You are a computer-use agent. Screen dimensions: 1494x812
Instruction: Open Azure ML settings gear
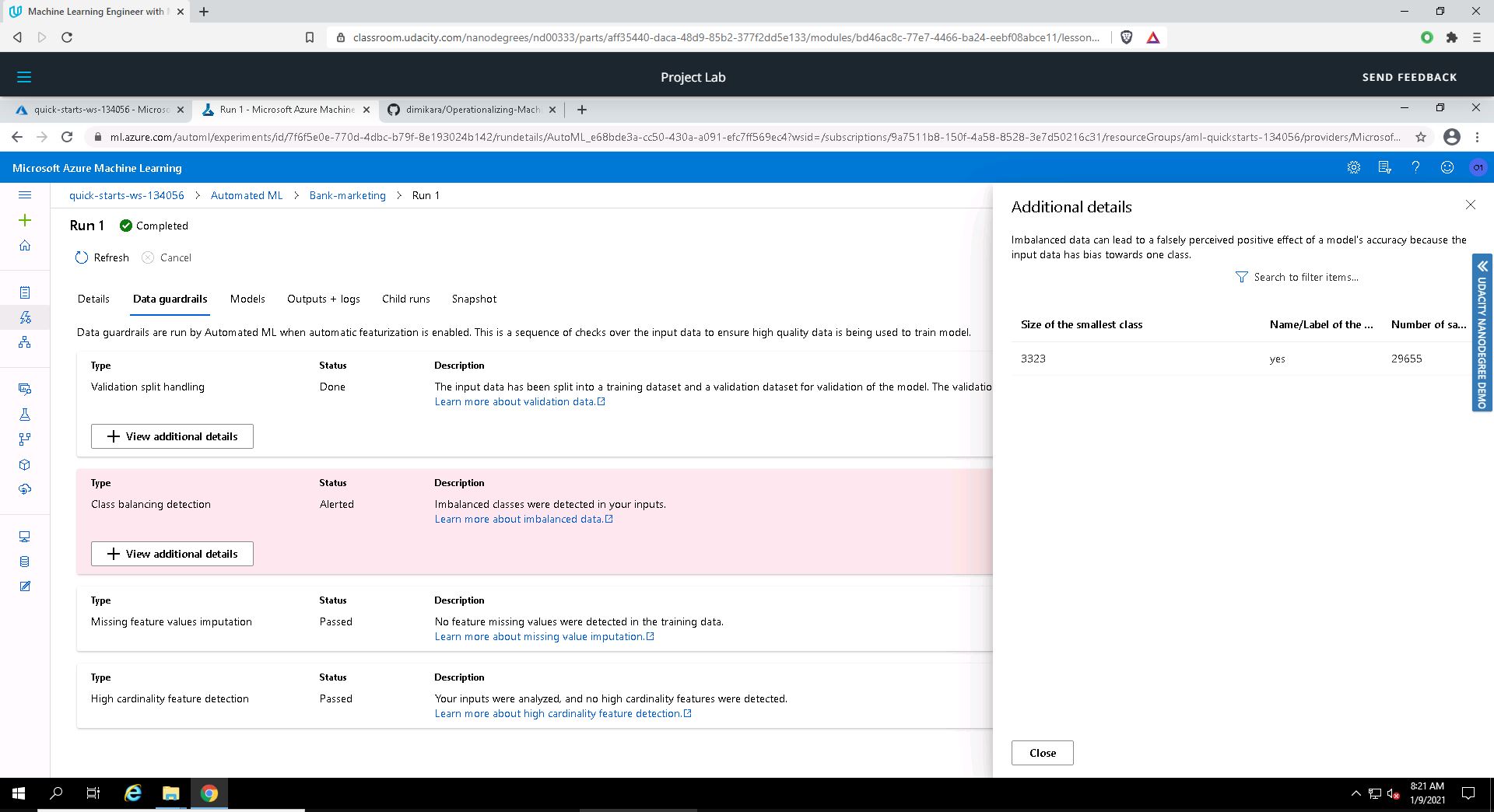[x=1353, y=168]
